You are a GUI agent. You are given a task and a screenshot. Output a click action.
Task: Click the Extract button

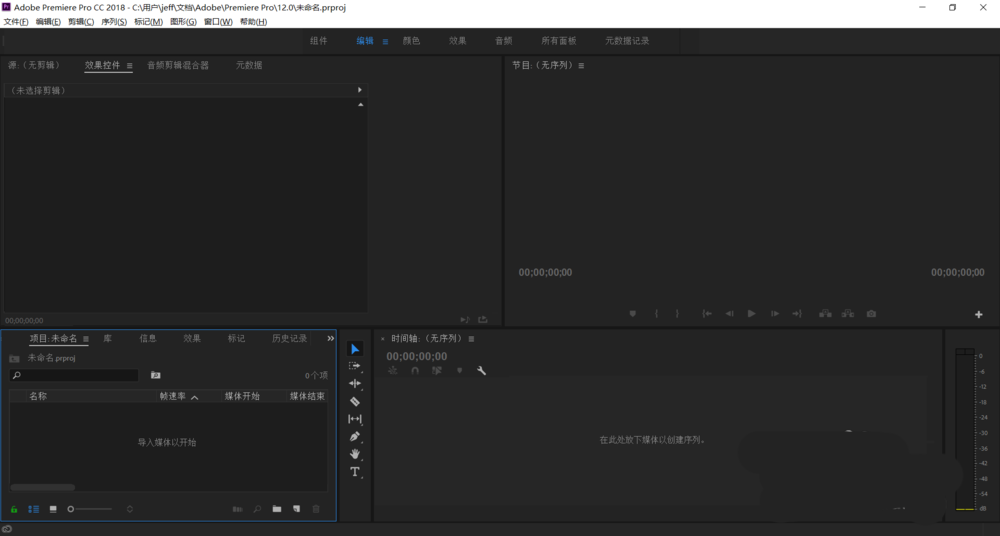(x=848, y=314)
